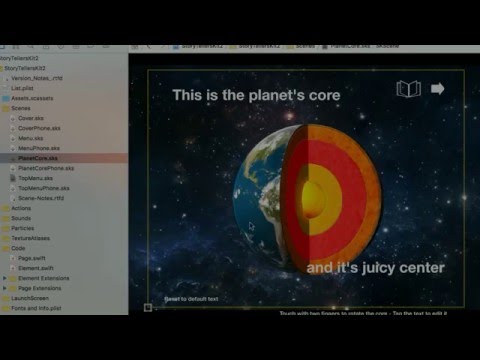Select the Particles folder

pos(23,228)
